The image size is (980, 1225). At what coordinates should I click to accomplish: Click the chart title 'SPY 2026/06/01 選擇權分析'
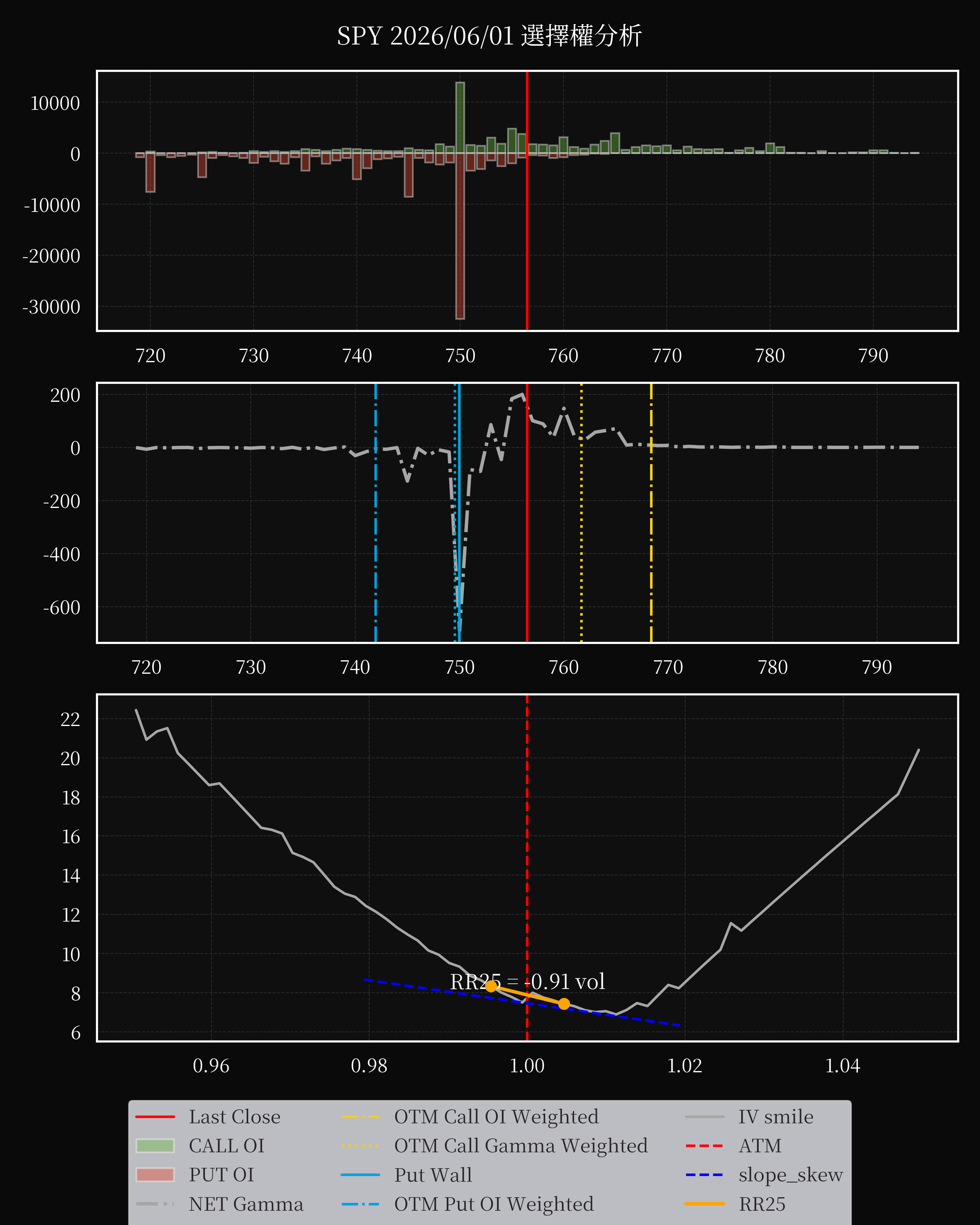tap(489, 36)
